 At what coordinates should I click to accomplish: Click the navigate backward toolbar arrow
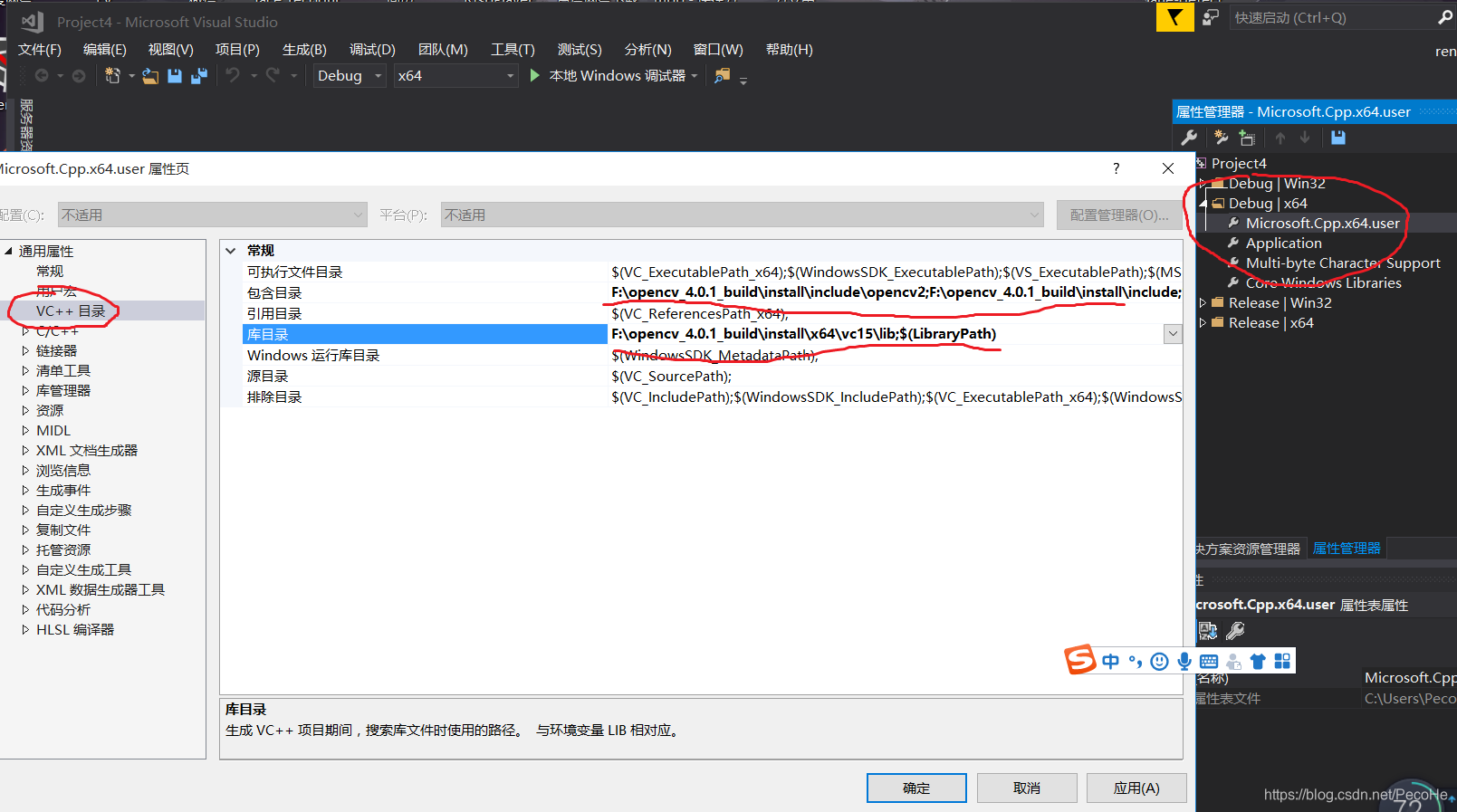[x=42, y=76]
